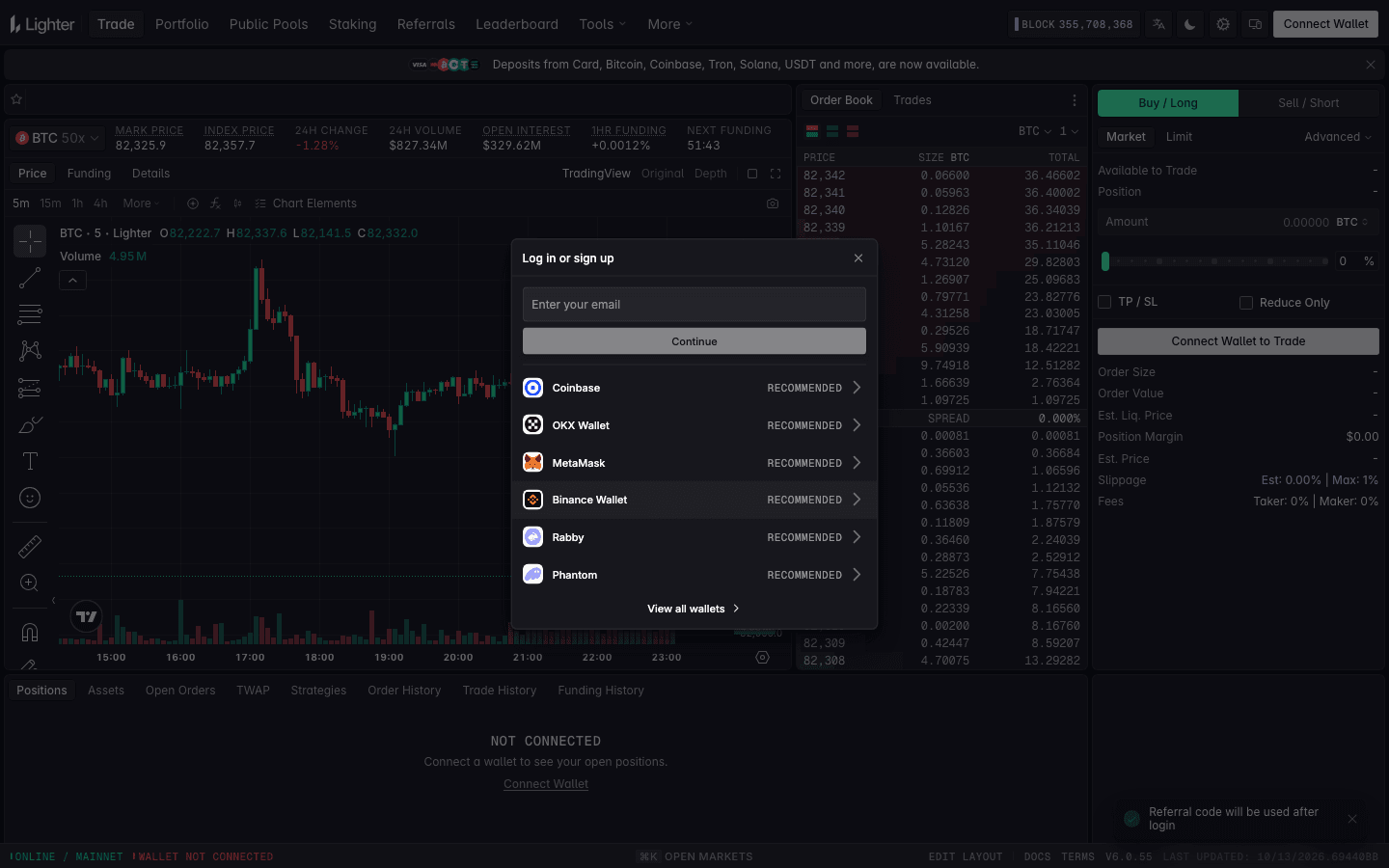The image size is (1389, 868).
Task: Open the Funding chart tab
Action: click(90, 174)
